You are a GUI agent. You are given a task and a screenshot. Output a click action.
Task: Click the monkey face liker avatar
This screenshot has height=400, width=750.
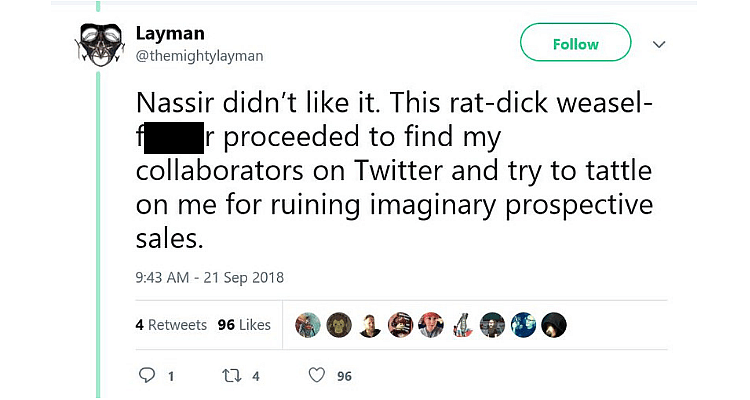[340, 325]
